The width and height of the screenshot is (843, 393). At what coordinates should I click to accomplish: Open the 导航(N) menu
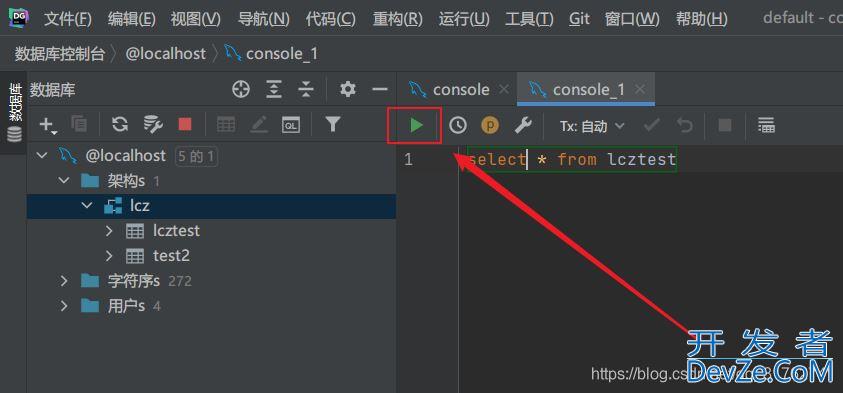(x=263, y=19)
